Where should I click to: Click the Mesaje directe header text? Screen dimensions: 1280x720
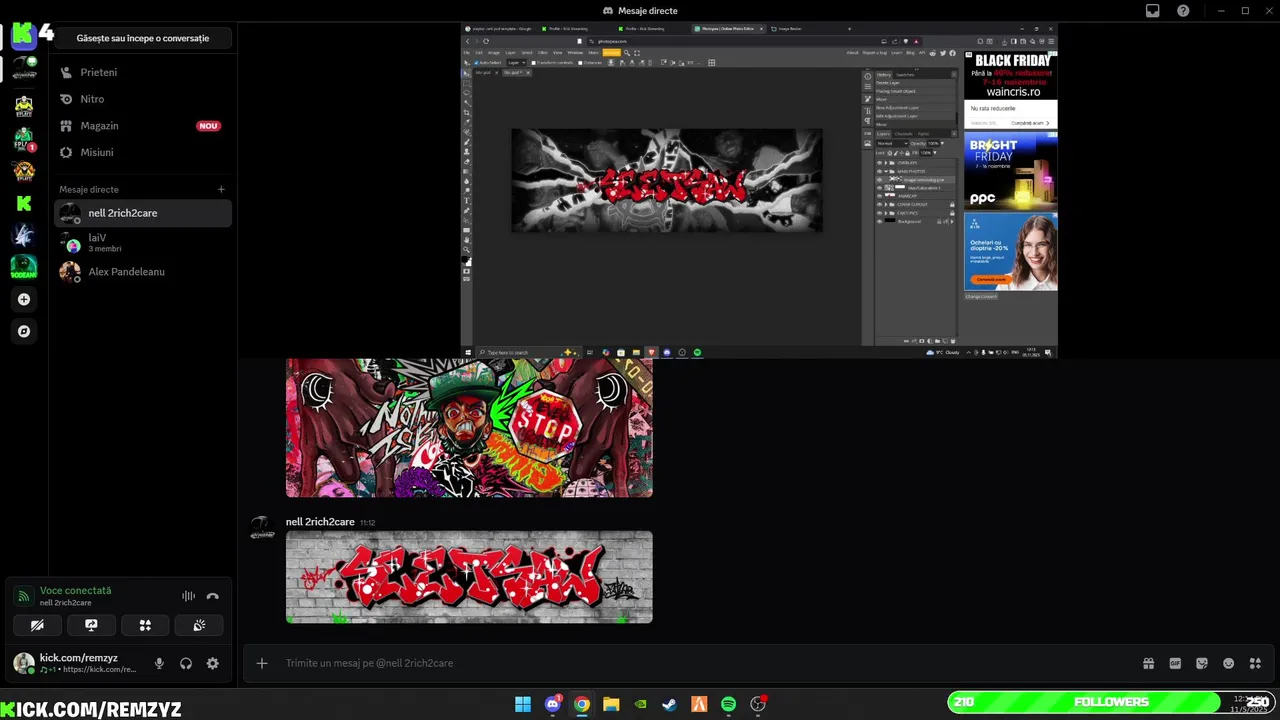(89, 189)
